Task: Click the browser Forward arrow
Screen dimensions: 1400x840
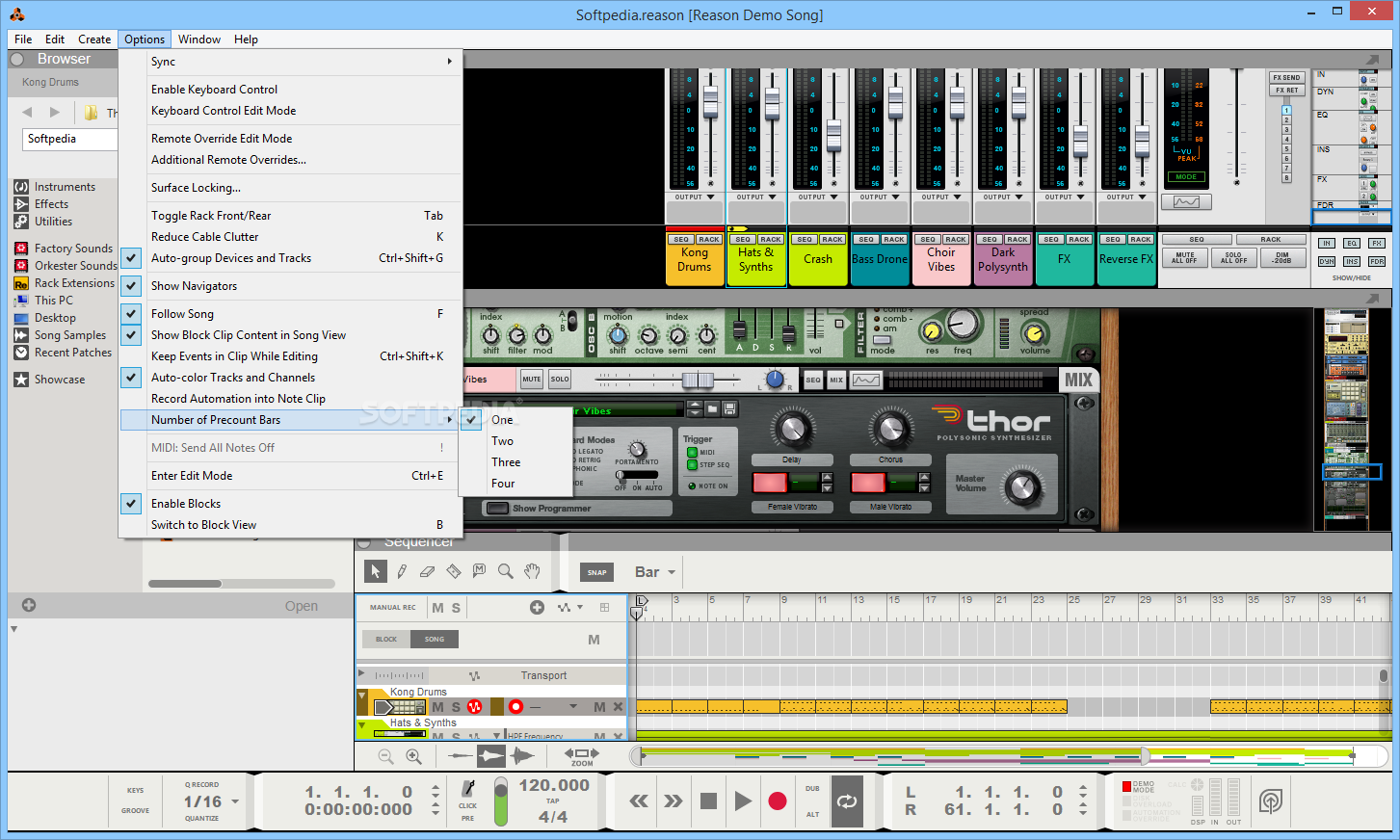Action: pos(55,113)
